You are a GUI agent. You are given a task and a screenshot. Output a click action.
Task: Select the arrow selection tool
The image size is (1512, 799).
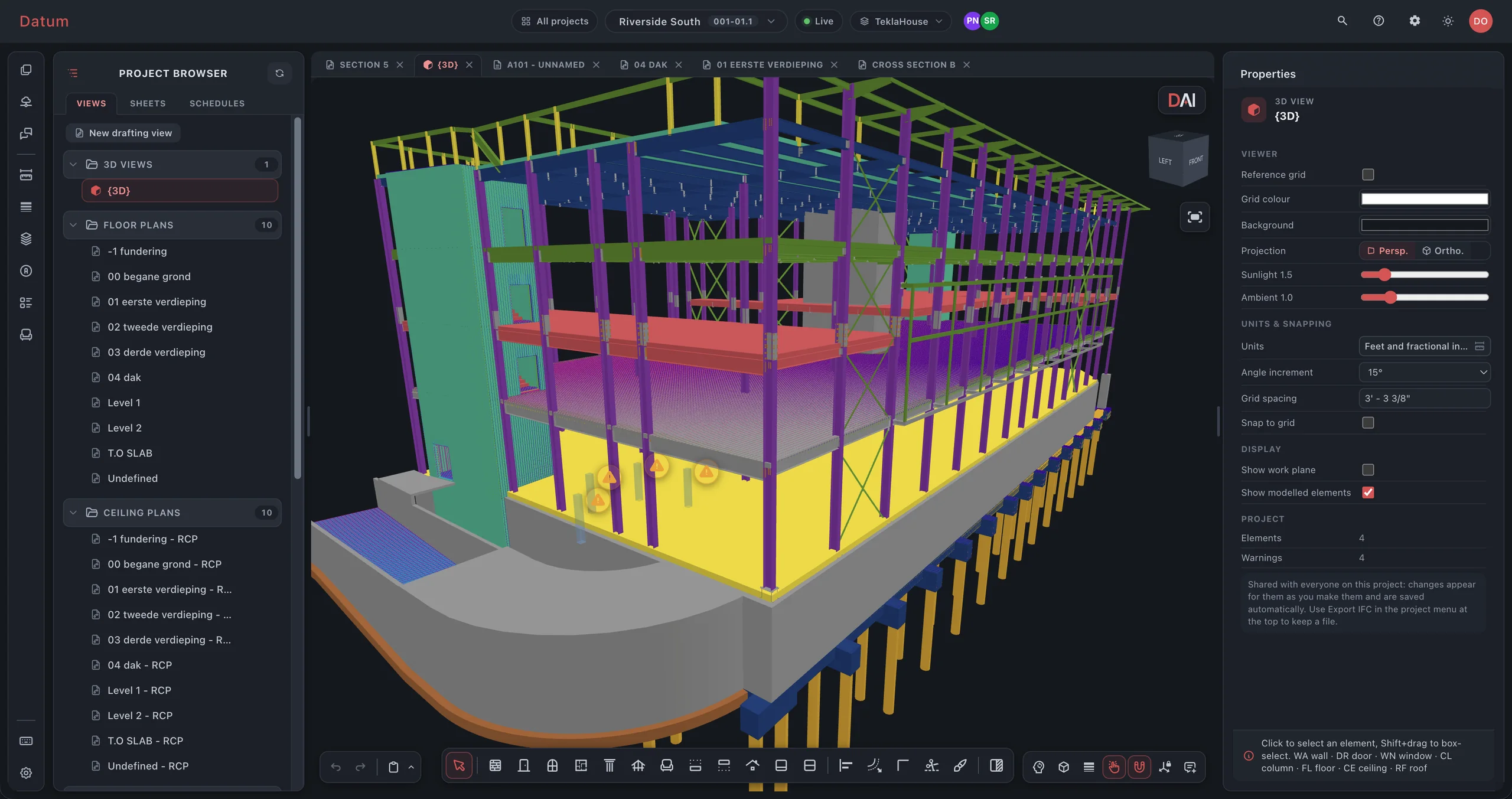point(459,767)
